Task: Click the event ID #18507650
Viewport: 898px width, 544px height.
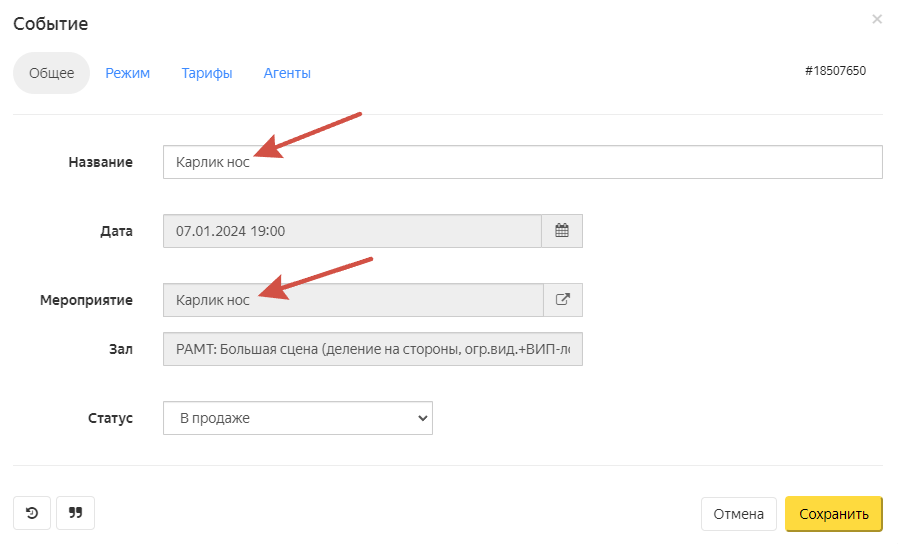Action: (835, 71)
